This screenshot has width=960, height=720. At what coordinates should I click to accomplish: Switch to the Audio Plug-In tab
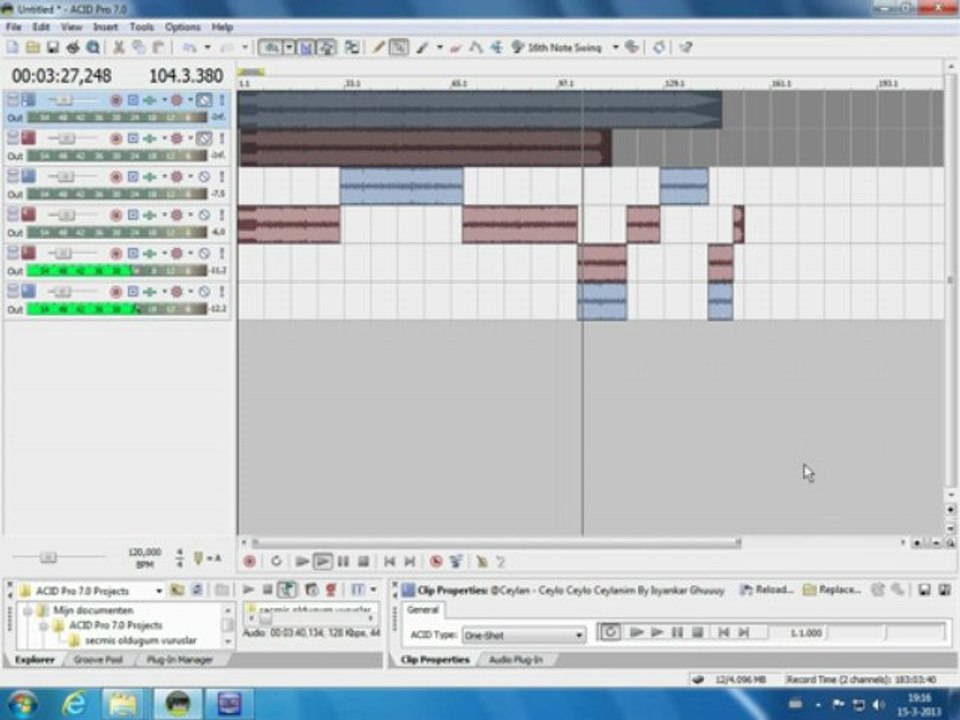pyautogui.click(x=516, y=660)
